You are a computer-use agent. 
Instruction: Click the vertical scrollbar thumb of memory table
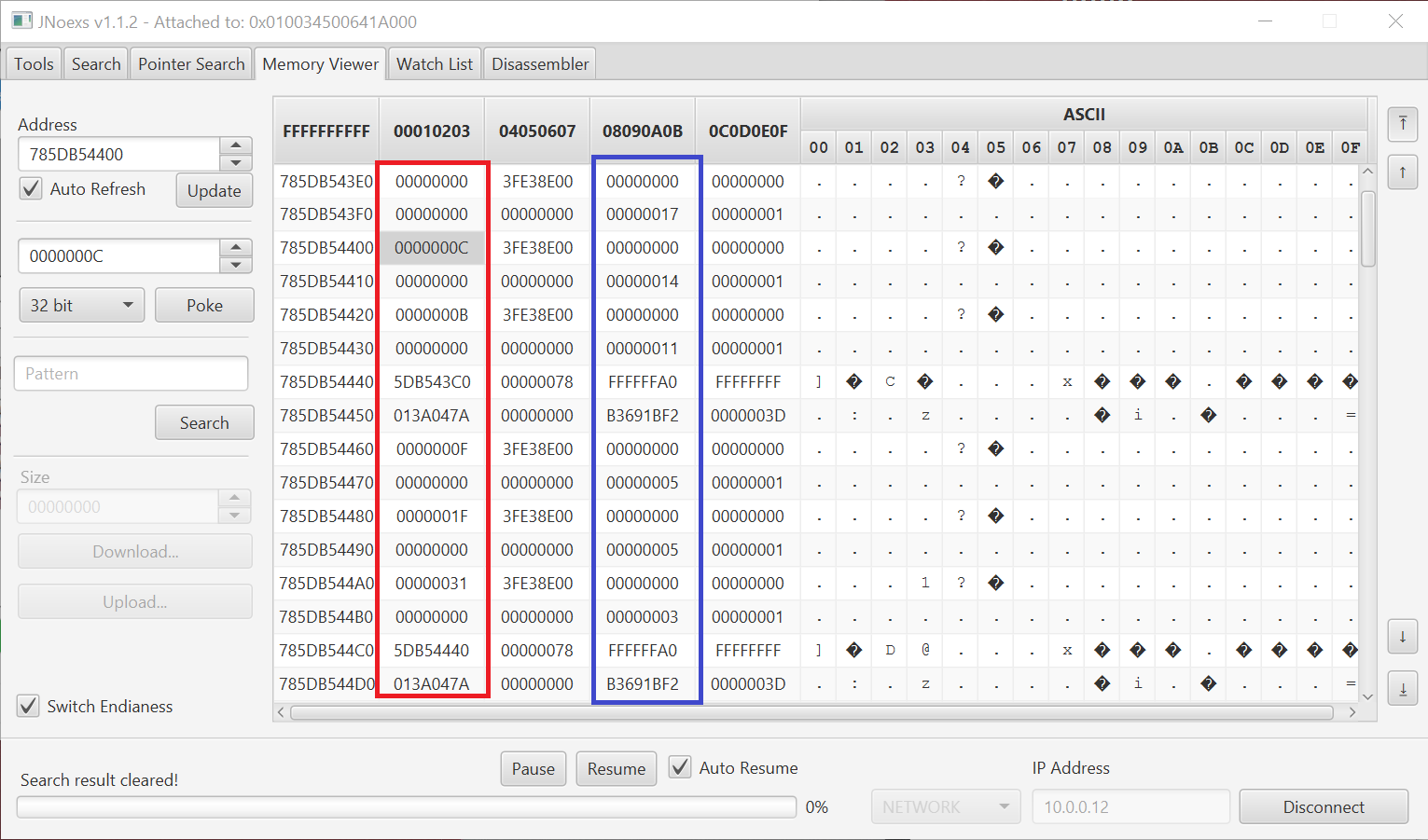[x=1368, y=229]
